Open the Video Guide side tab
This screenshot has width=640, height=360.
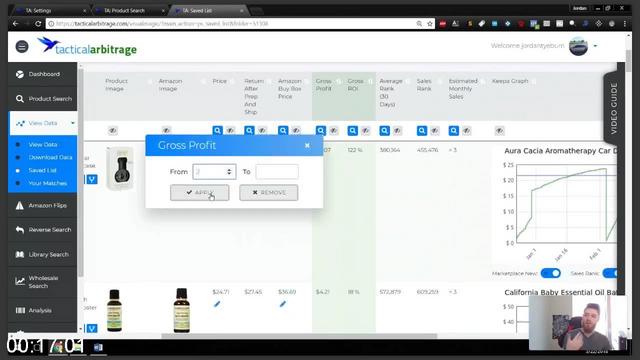click(613, 108)
